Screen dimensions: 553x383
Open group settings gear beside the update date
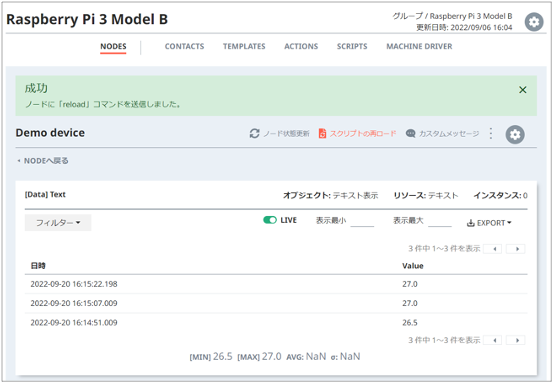click(x=534, y=22)
